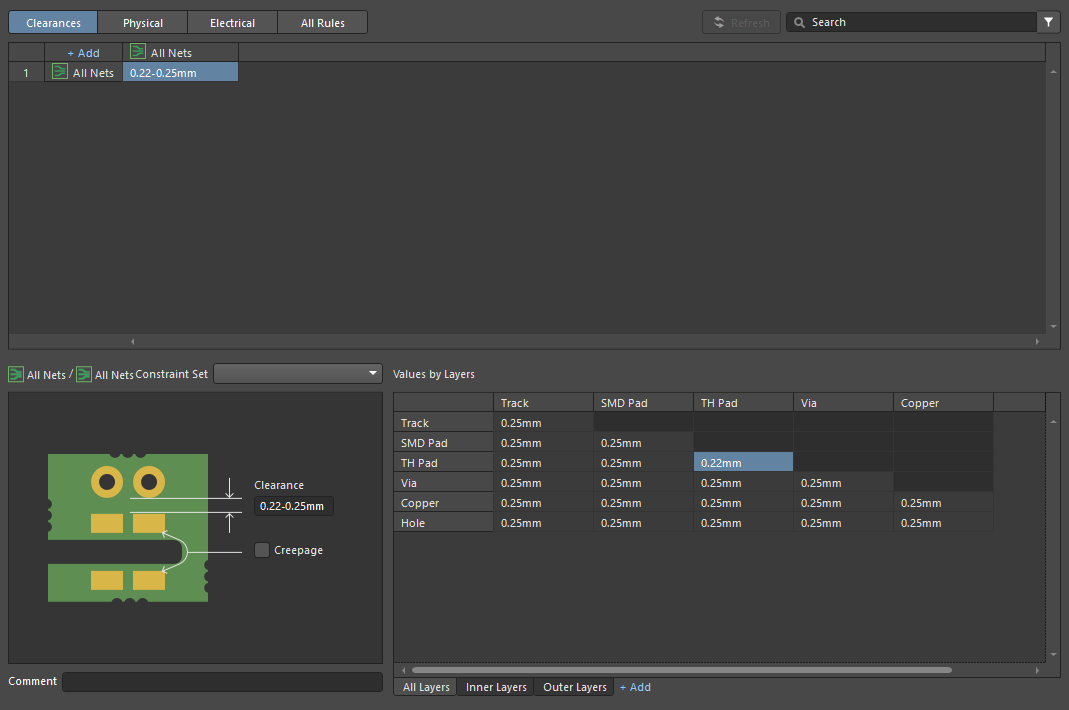Switch to the Electrical tab
The height and width of the screenshot is (710, 1069).
coord(232,23)
